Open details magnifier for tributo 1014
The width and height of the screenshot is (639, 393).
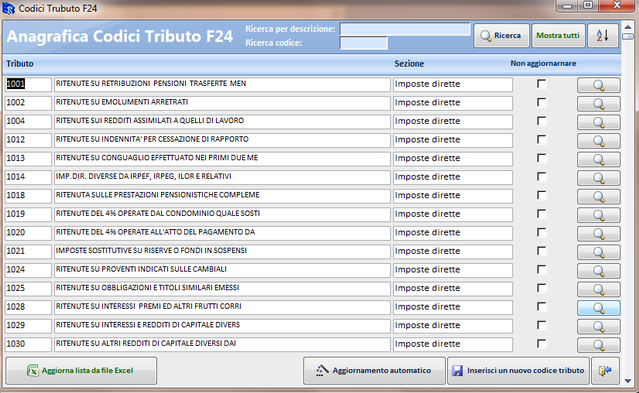[599, 178]
